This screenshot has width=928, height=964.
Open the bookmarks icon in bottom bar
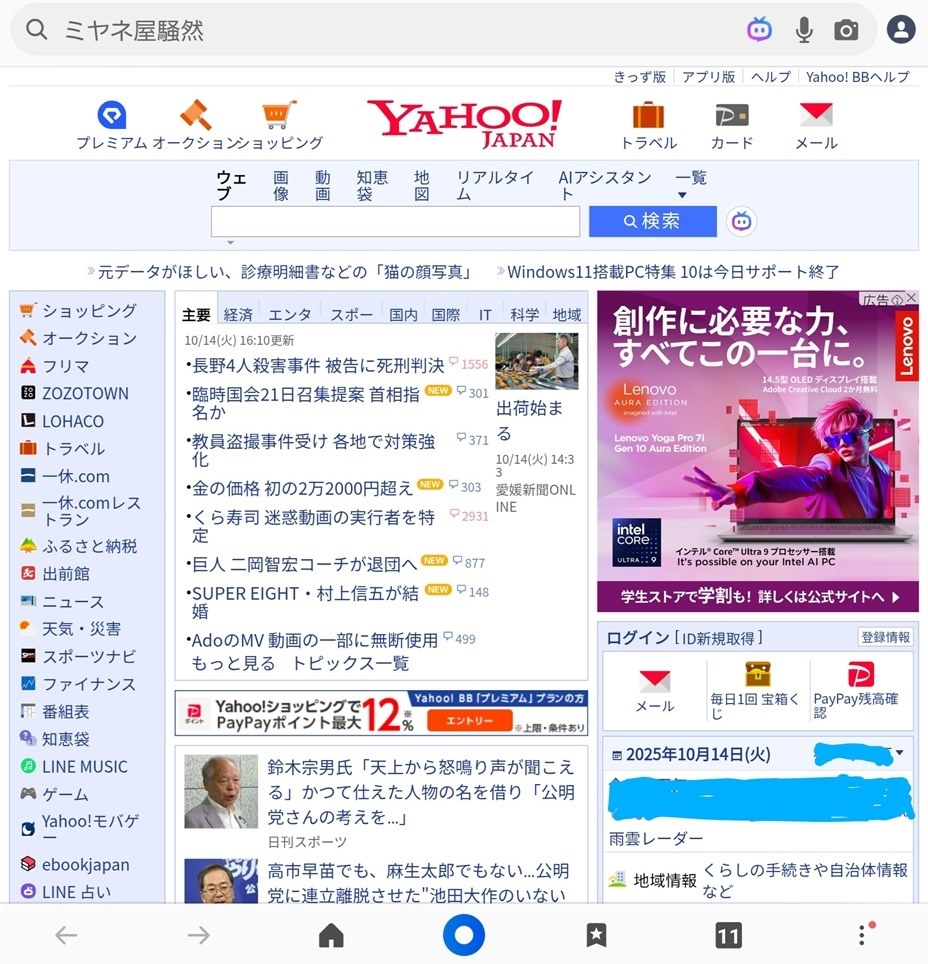596,935
